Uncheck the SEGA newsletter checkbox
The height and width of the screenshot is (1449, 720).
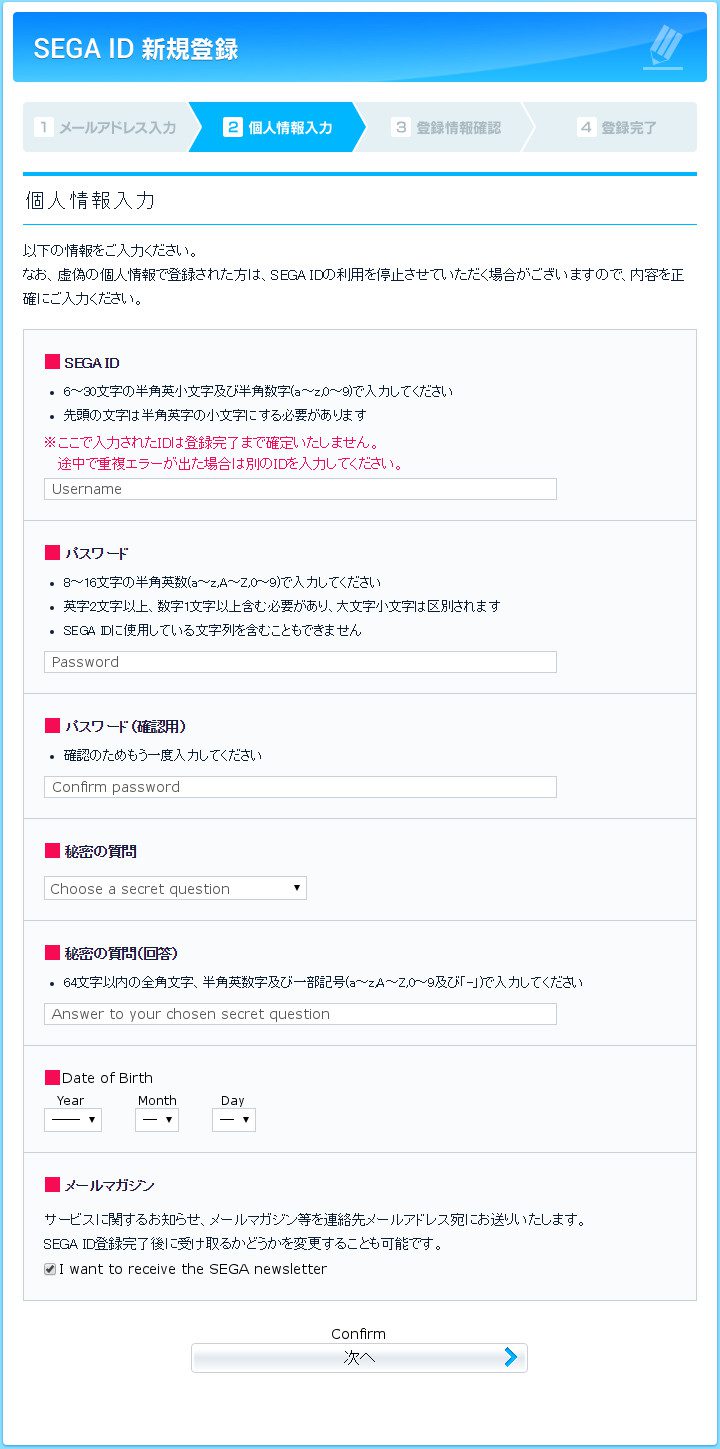50,1269
